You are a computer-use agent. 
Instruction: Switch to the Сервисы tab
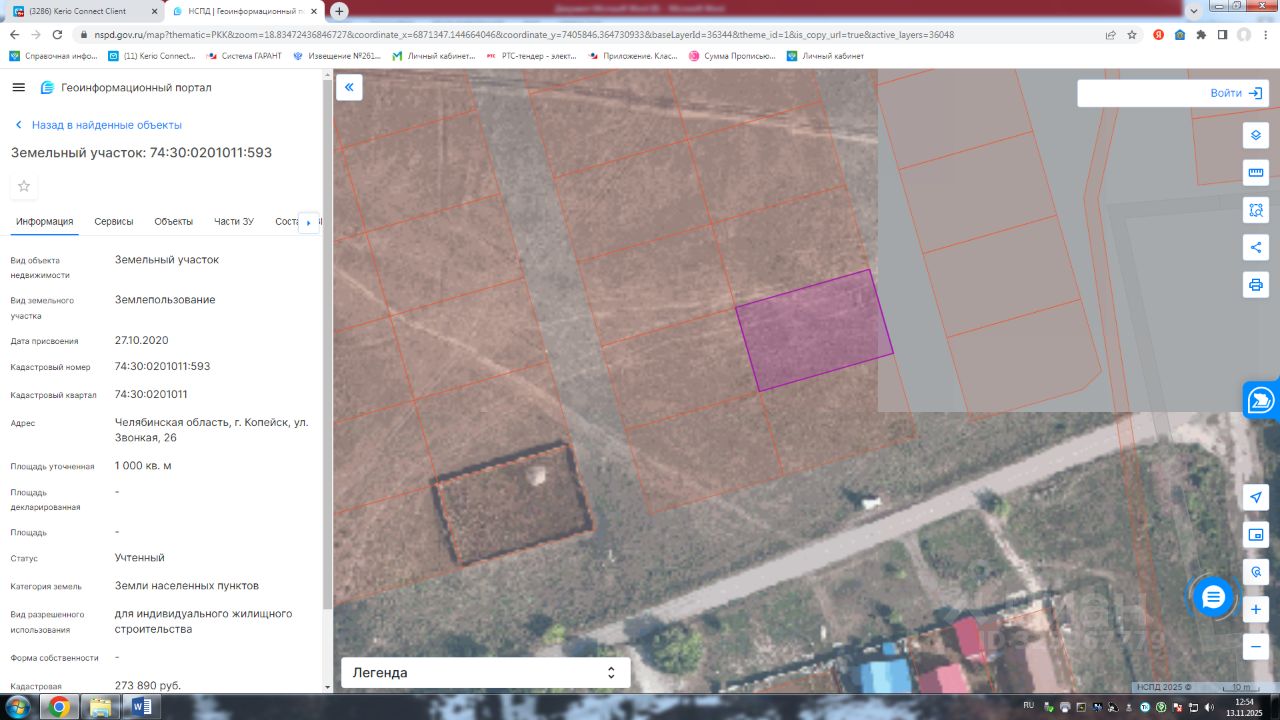coord(114,222)
